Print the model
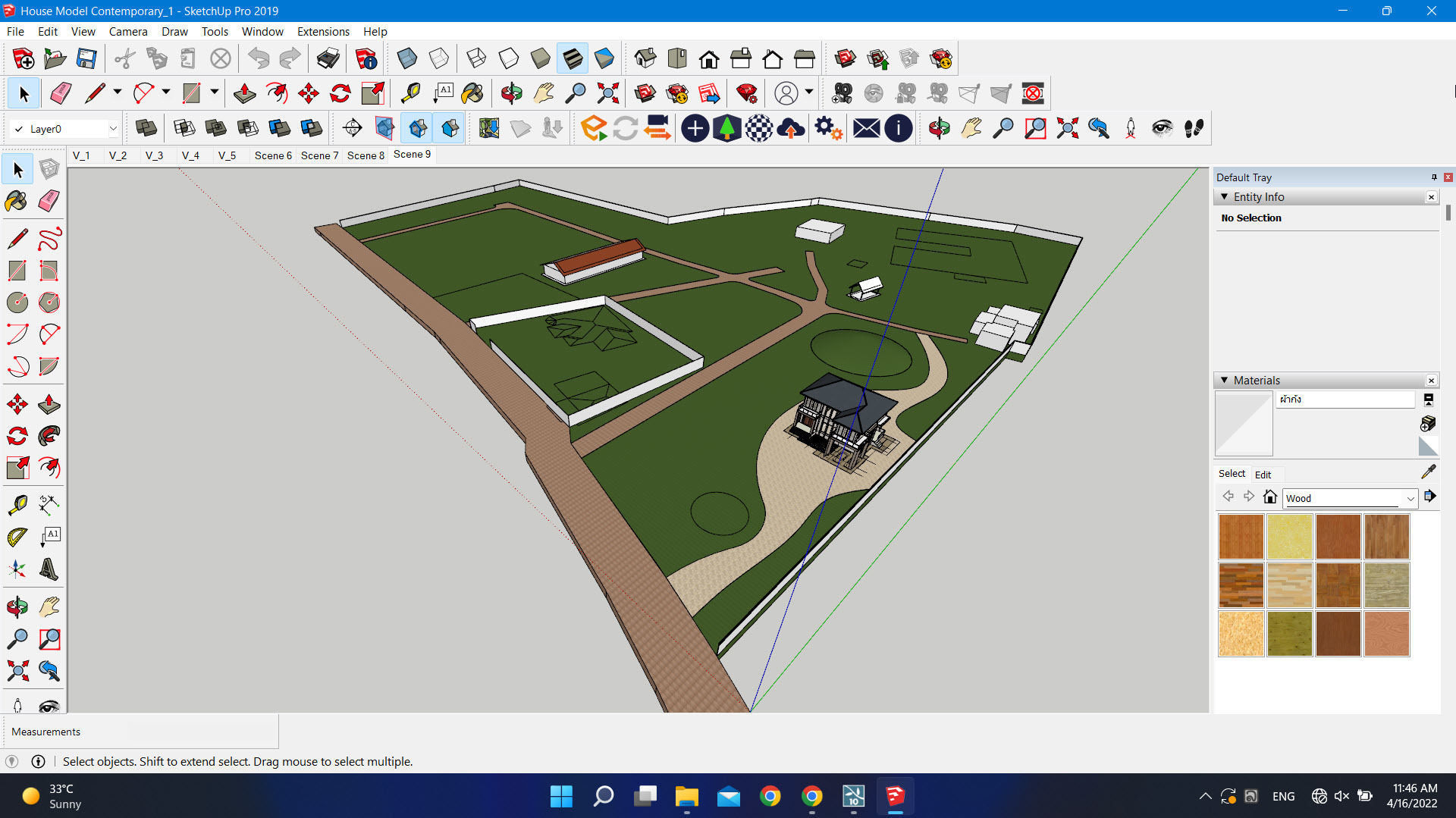 328,58
